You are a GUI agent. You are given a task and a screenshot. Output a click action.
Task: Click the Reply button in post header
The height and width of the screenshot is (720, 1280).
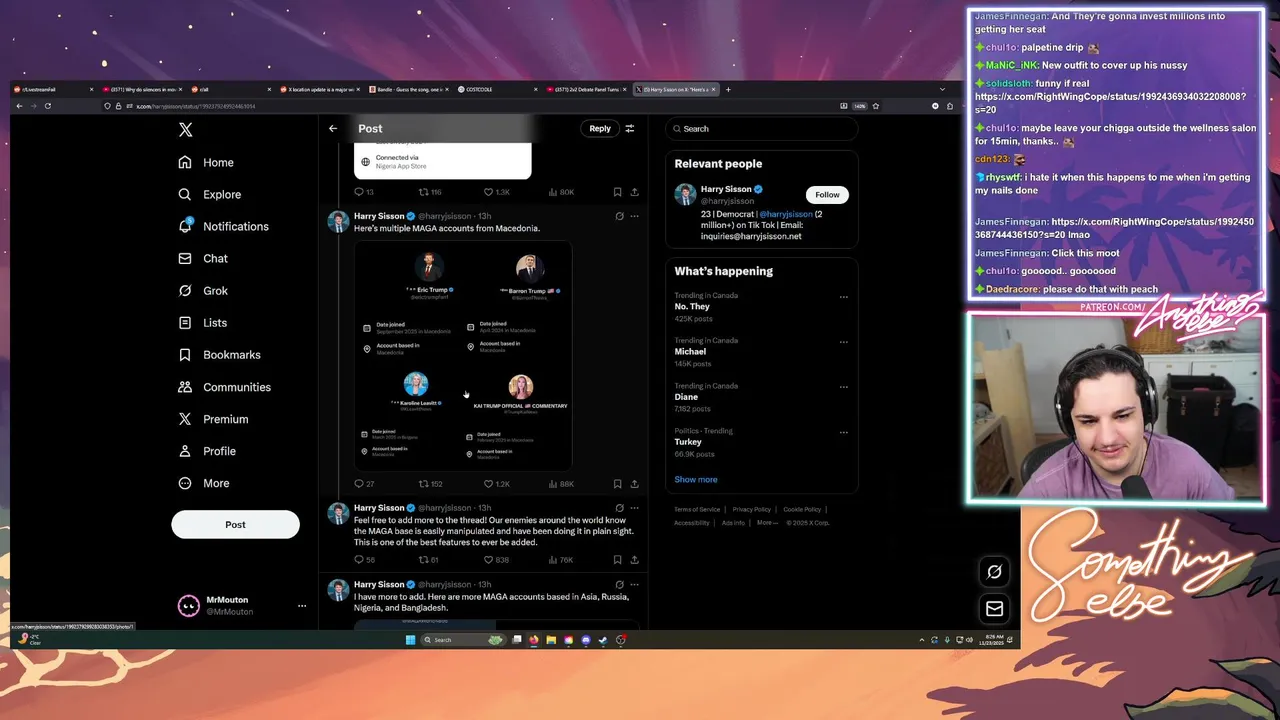[x=600, y=128]
